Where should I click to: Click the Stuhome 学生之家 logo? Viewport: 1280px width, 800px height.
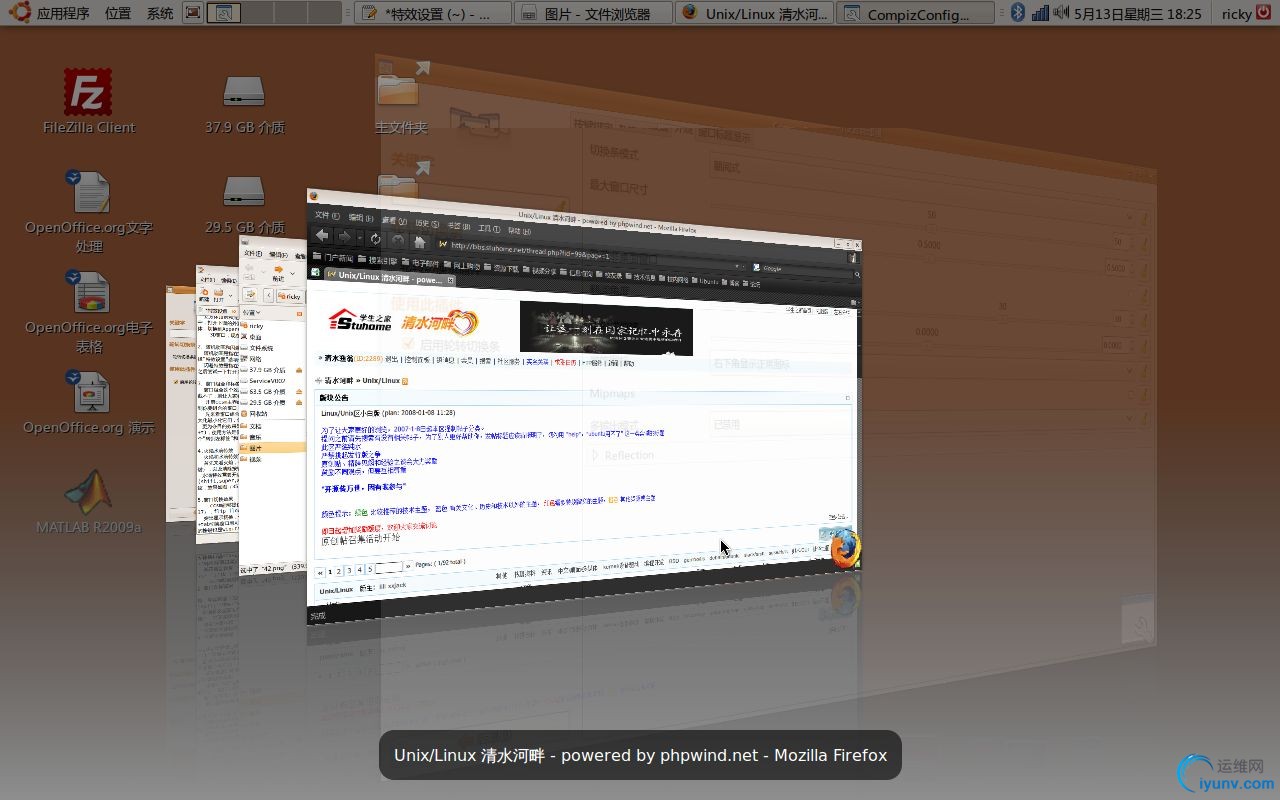click(x=360, y=320)
